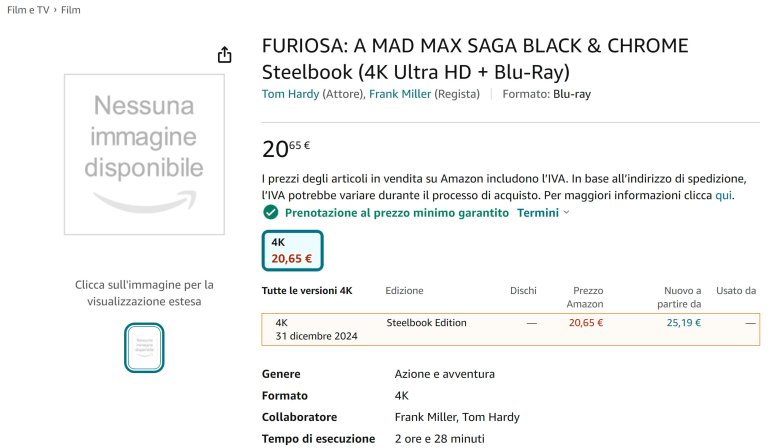Open "Prenotazione al prezzo minimo garantito" link

[x=397, y=213]
